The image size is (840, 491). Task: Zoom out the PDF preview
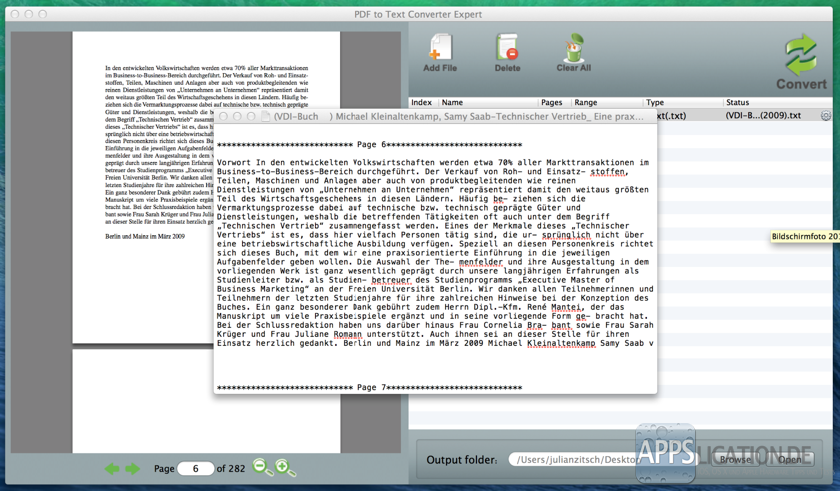tap(262, 467)
